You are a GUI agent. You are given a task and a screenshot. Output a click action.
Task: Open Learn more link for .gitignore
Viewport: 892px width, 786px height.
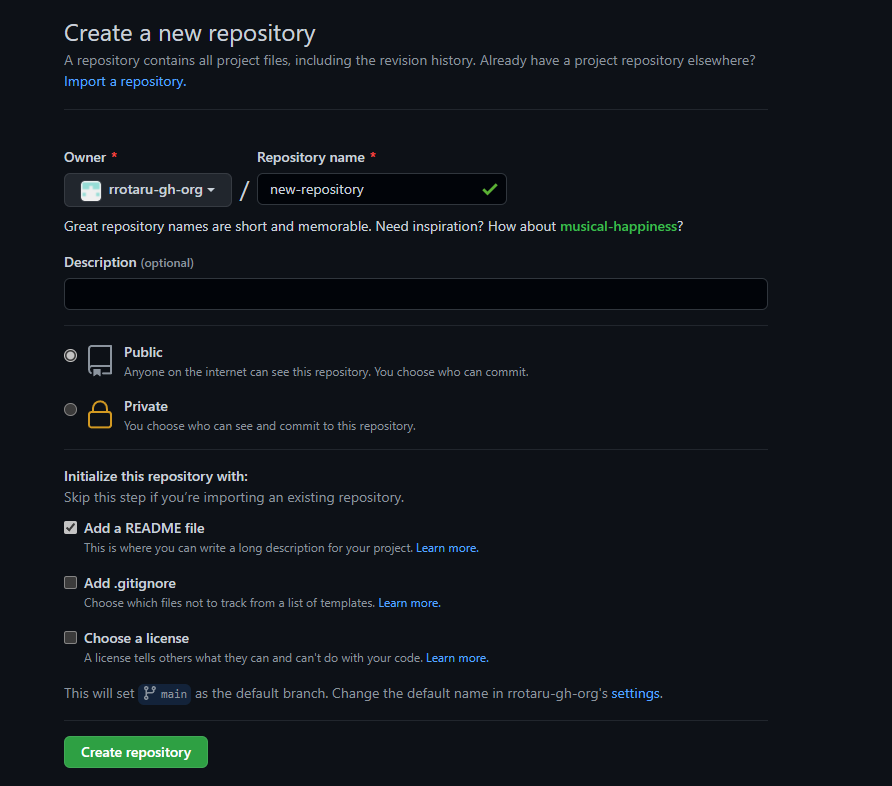(410, 603)
